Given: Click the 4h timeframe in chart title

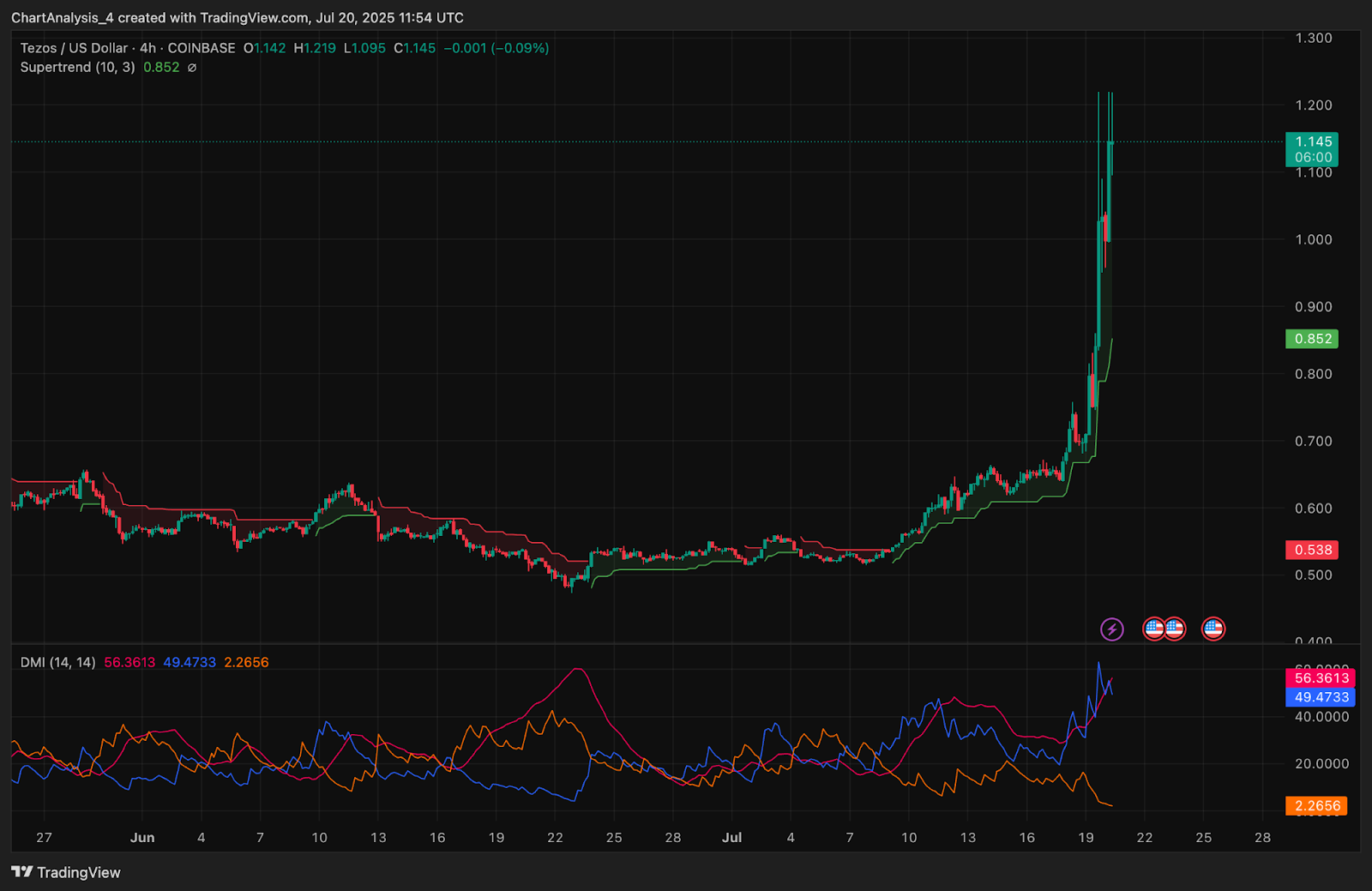Looking at the screenshot, I should click(x=147, y=48).
